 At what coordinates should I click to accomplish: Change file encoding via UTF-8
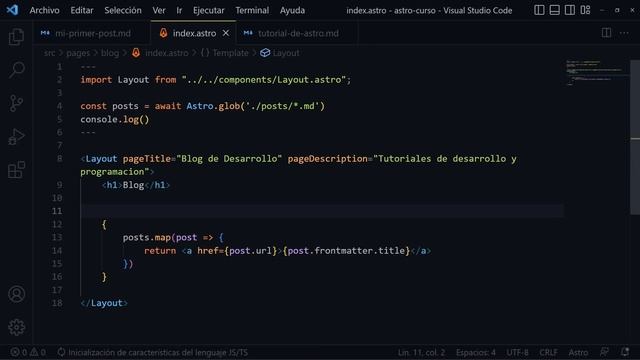(x=517, y=352)
